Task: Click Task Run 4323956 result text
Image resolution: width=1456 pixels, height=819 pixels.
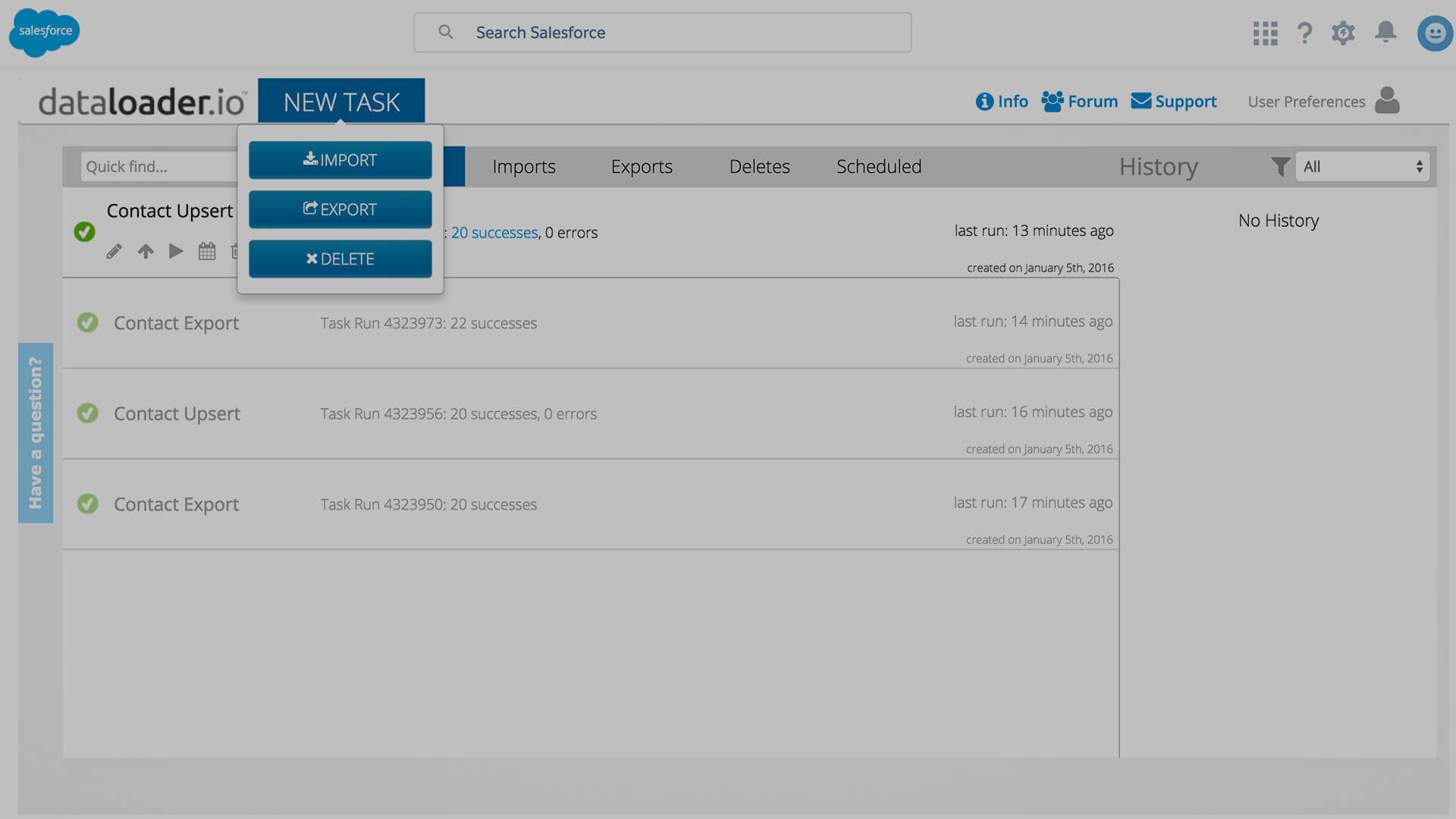Action: [x=458, y=414]
